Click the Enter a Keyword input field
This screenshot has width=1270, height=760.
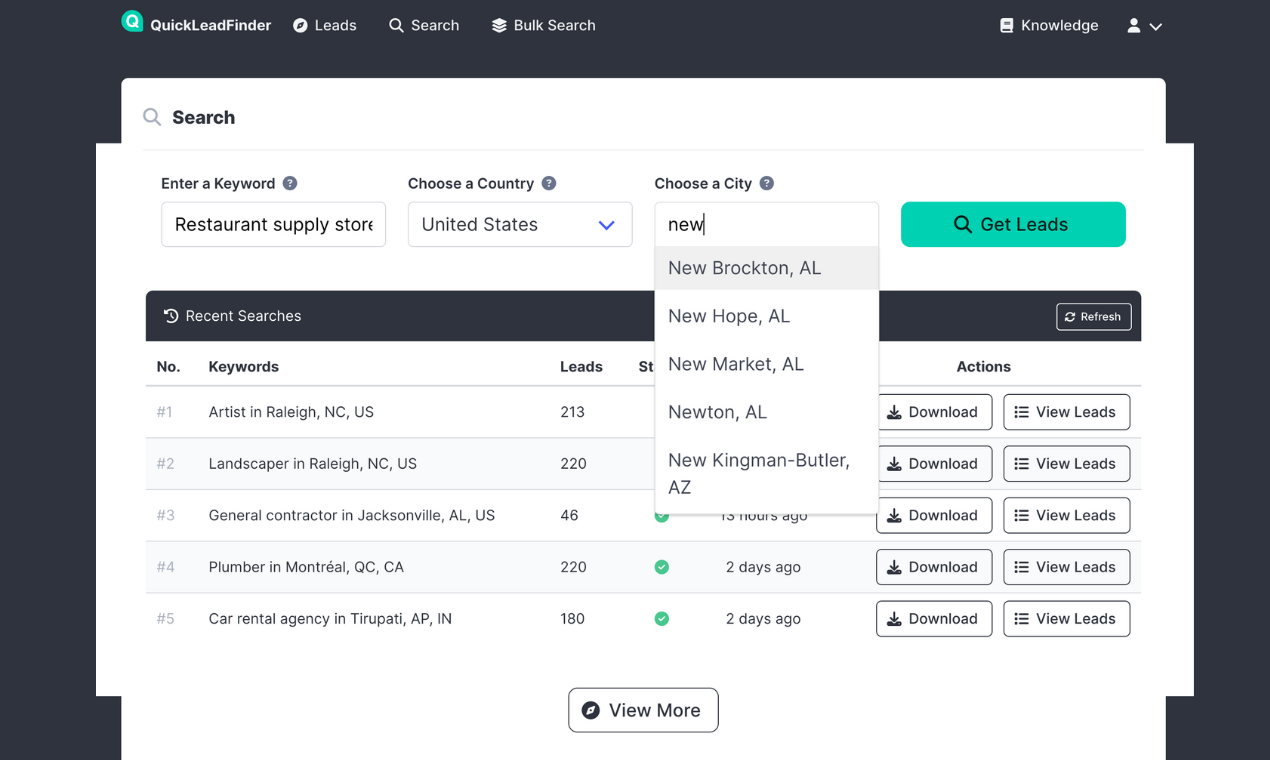click(x=273, y=225)
